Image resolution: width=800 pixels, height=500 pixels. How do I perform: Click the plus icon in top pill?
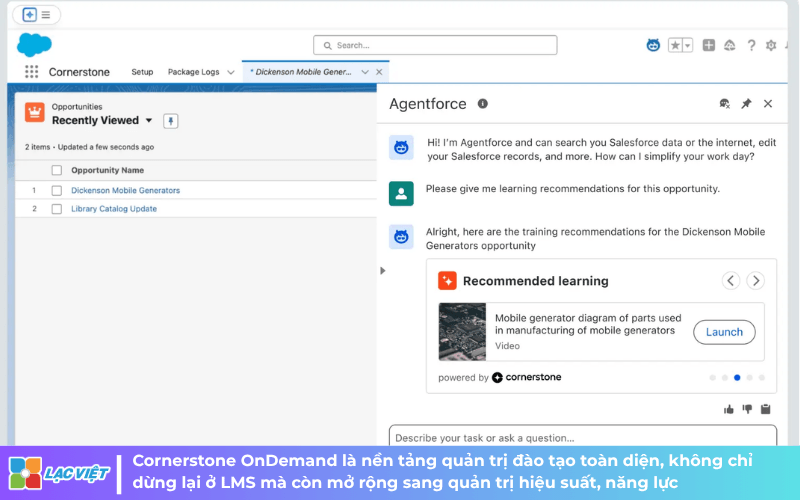tap(30, 15)
